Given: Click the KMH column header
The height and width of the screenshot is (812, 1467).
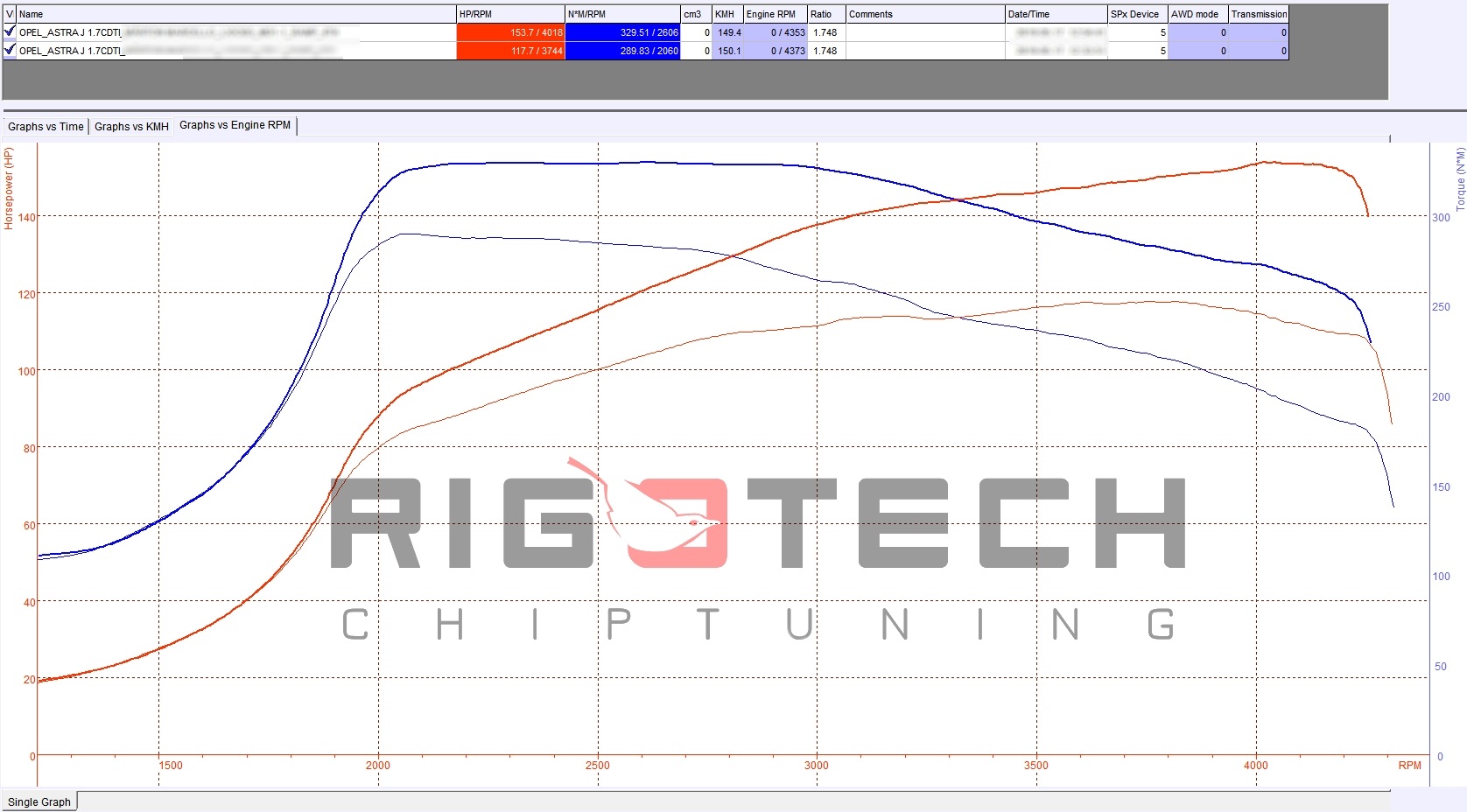Looking at the screenshot, I should 727,14.
